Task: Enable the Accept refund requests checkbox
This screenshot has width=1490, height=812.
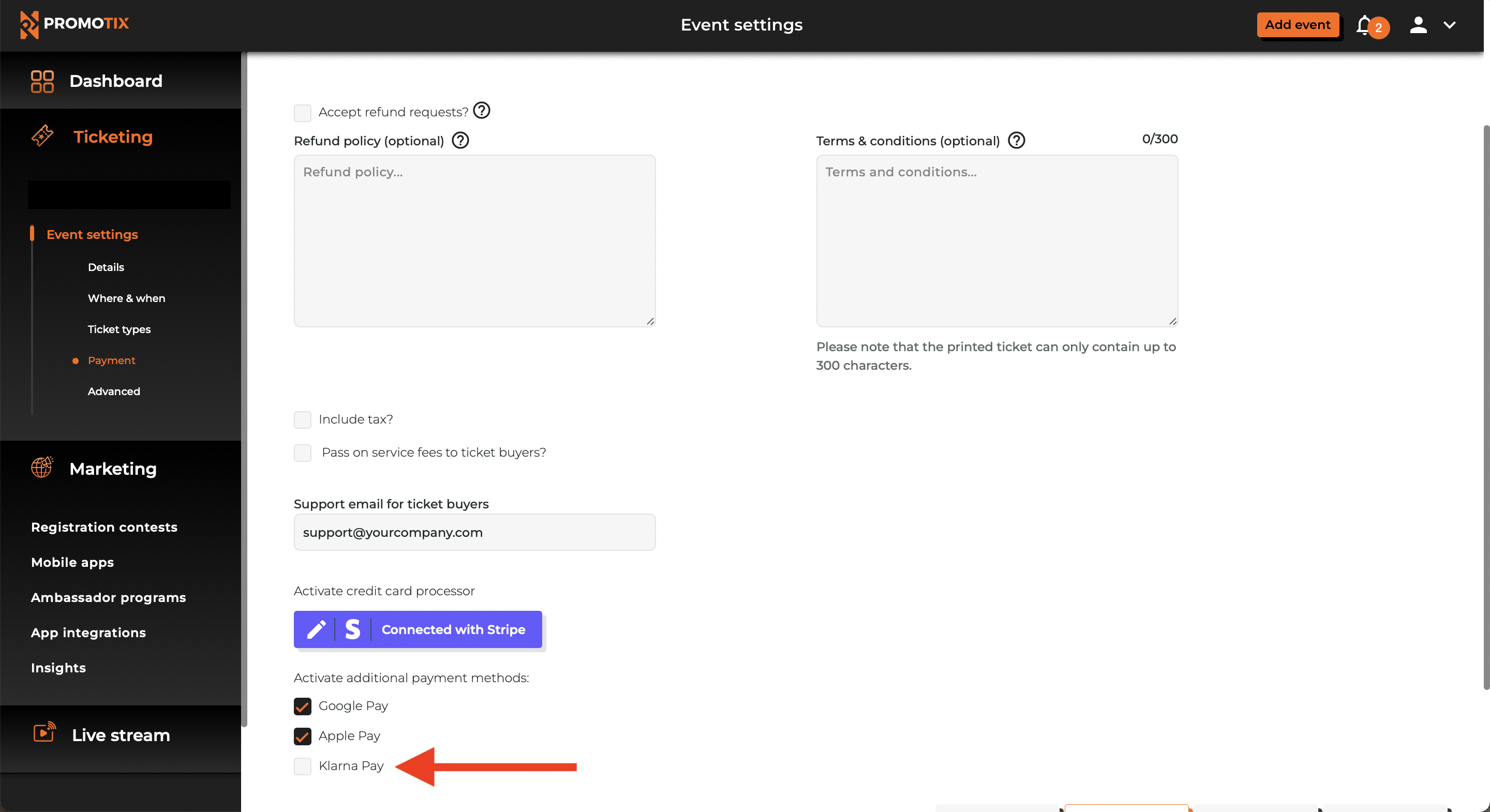Action: (x=303, y=112)
